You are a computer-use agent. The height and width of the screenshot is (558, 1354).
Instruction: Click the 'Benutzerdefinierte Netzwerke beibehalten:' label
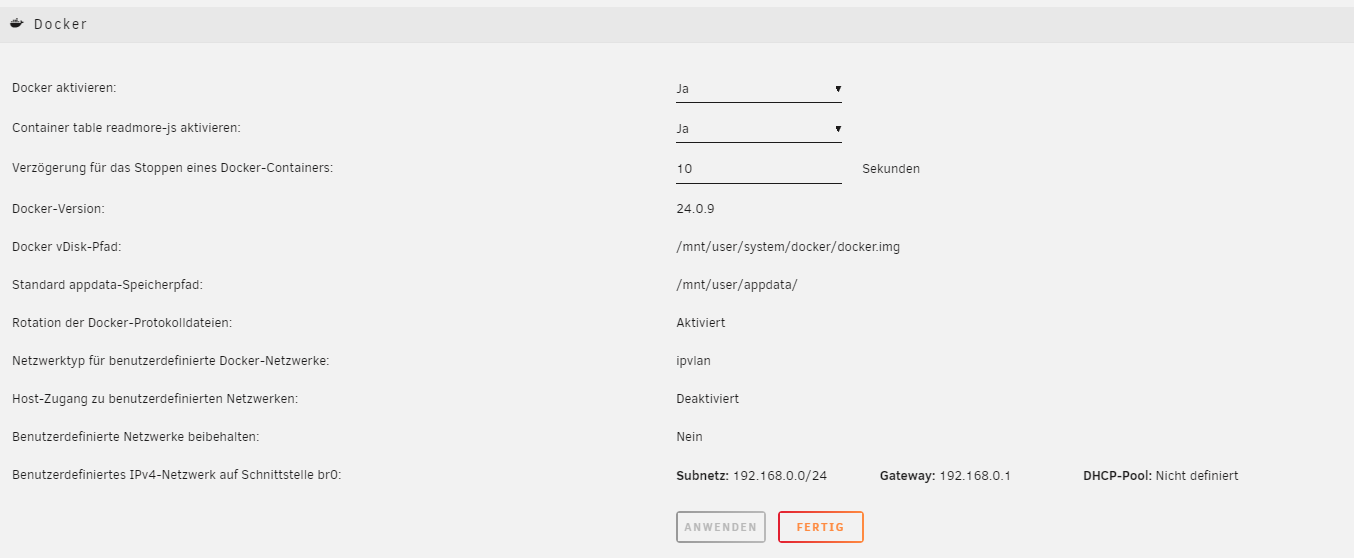pyautogui.click(x=136, y=437)
